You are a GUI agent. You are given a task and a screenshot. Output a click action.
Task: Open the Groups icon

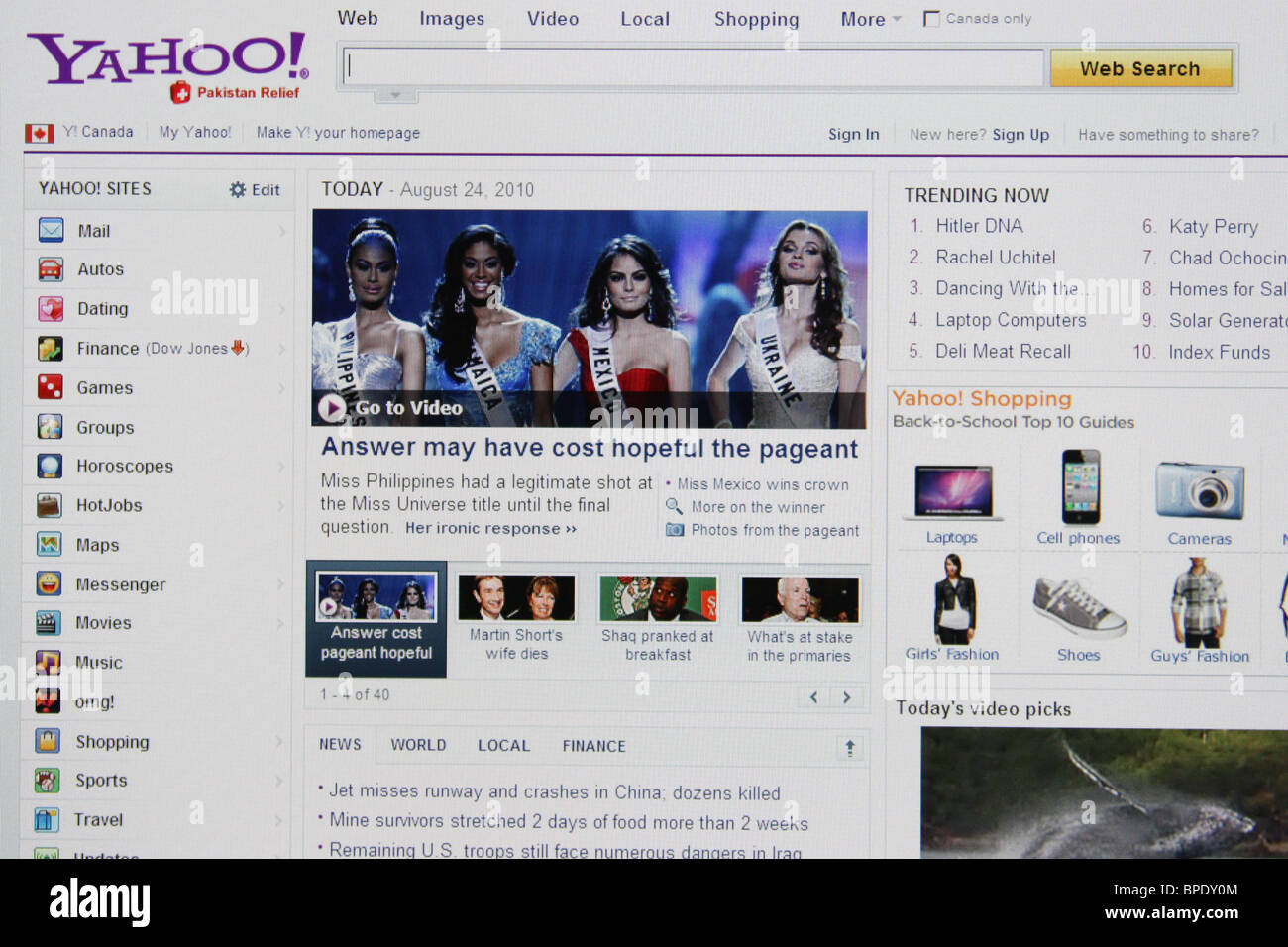pos(51,427)
